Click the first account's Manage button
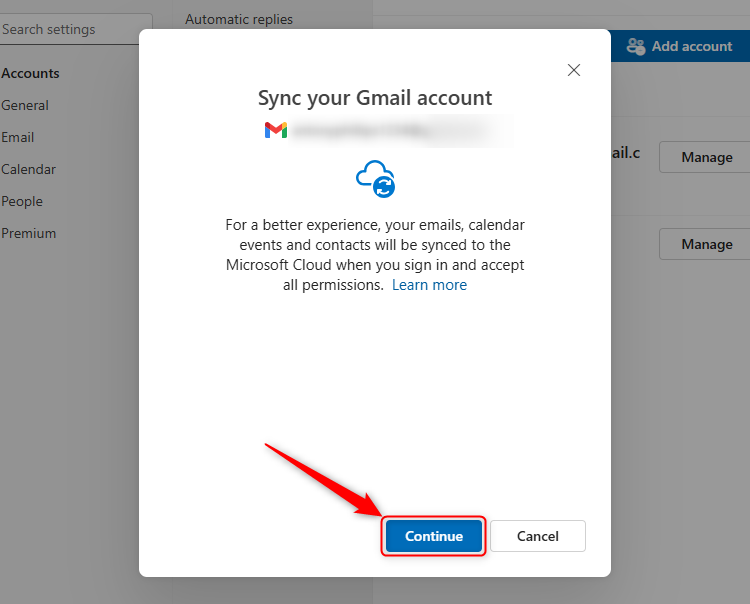Viewport: 750px width, 604px height. pyautogui.click(x=706, y=157)
